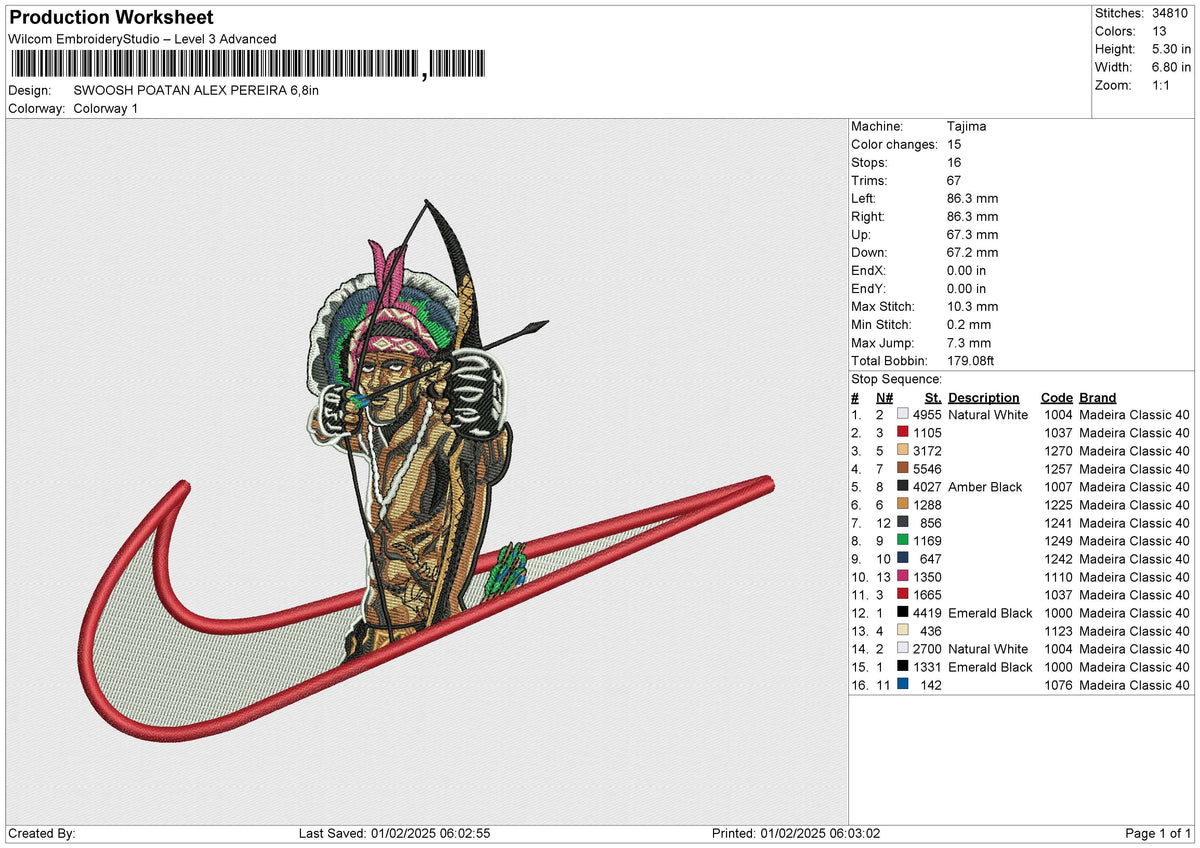Viewport: 1200px width, 848px height.
Task: Click the Printed timestamp 06:03:02
Action: (x=855, y=833)
